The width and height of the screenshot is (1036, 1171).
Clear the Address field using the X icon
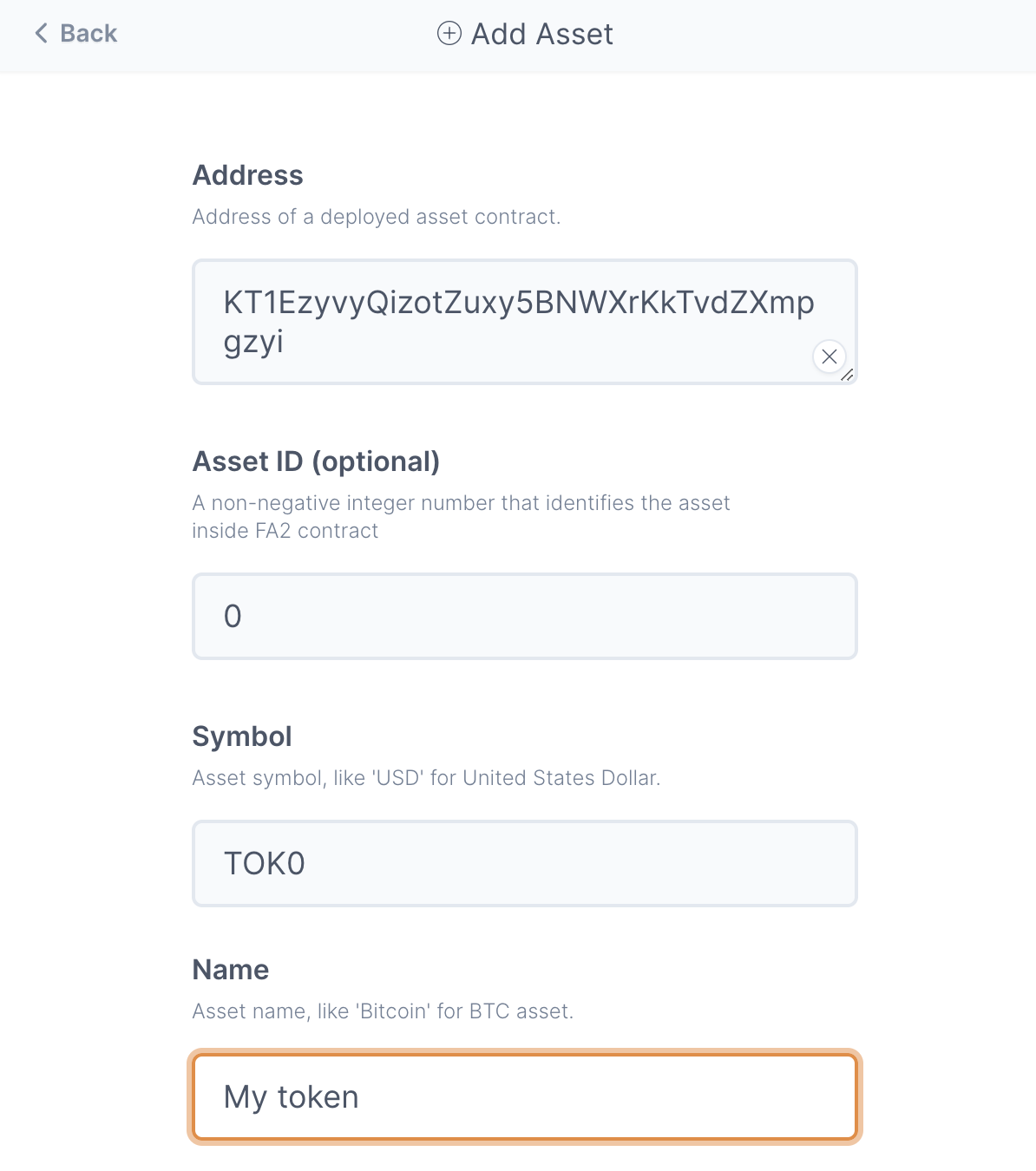coord(829,357)
